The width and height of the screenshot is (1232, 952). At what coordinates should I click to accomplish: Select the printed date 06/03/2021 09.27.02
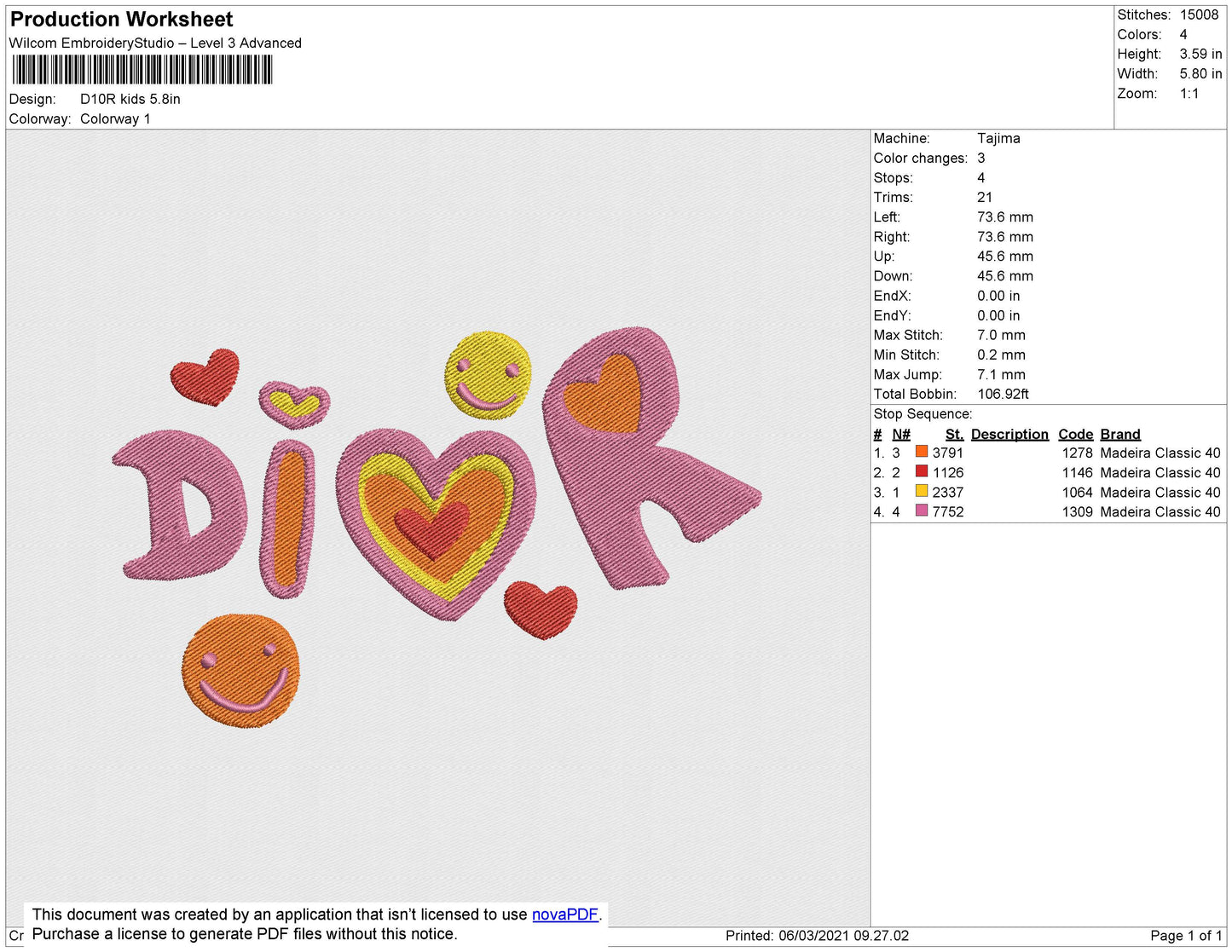pos(843,936)
